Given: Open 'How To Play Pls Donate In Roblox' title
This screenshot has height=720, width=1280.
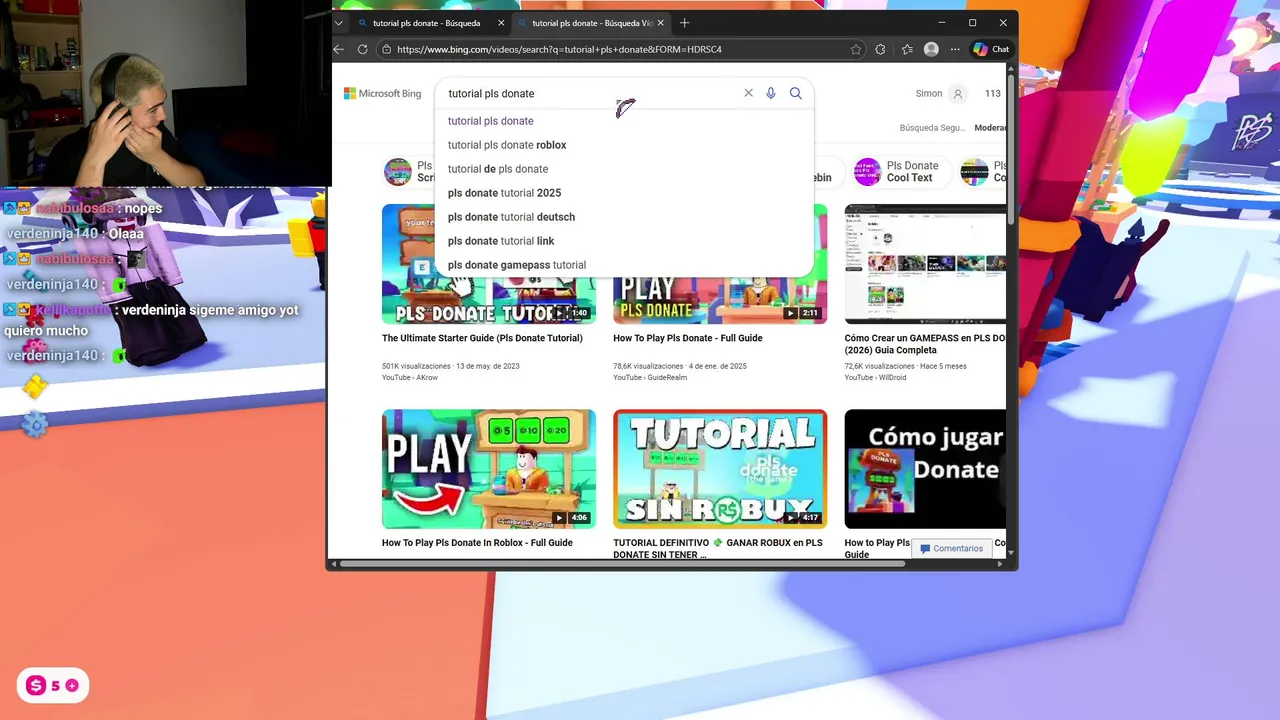Looking at the screenshot, I should pos(477,543).
